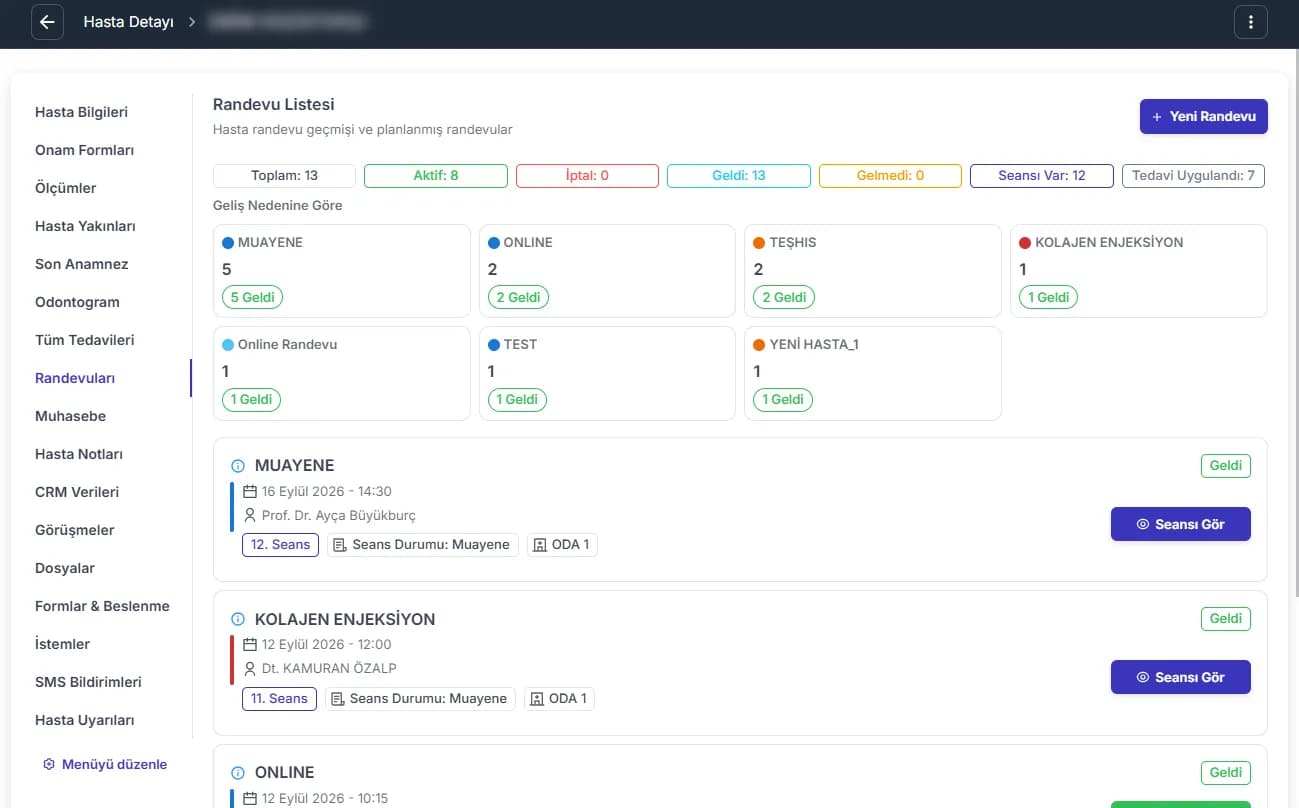
Task: Click the back arrow icon in header
Action: (x=47, y=22)
